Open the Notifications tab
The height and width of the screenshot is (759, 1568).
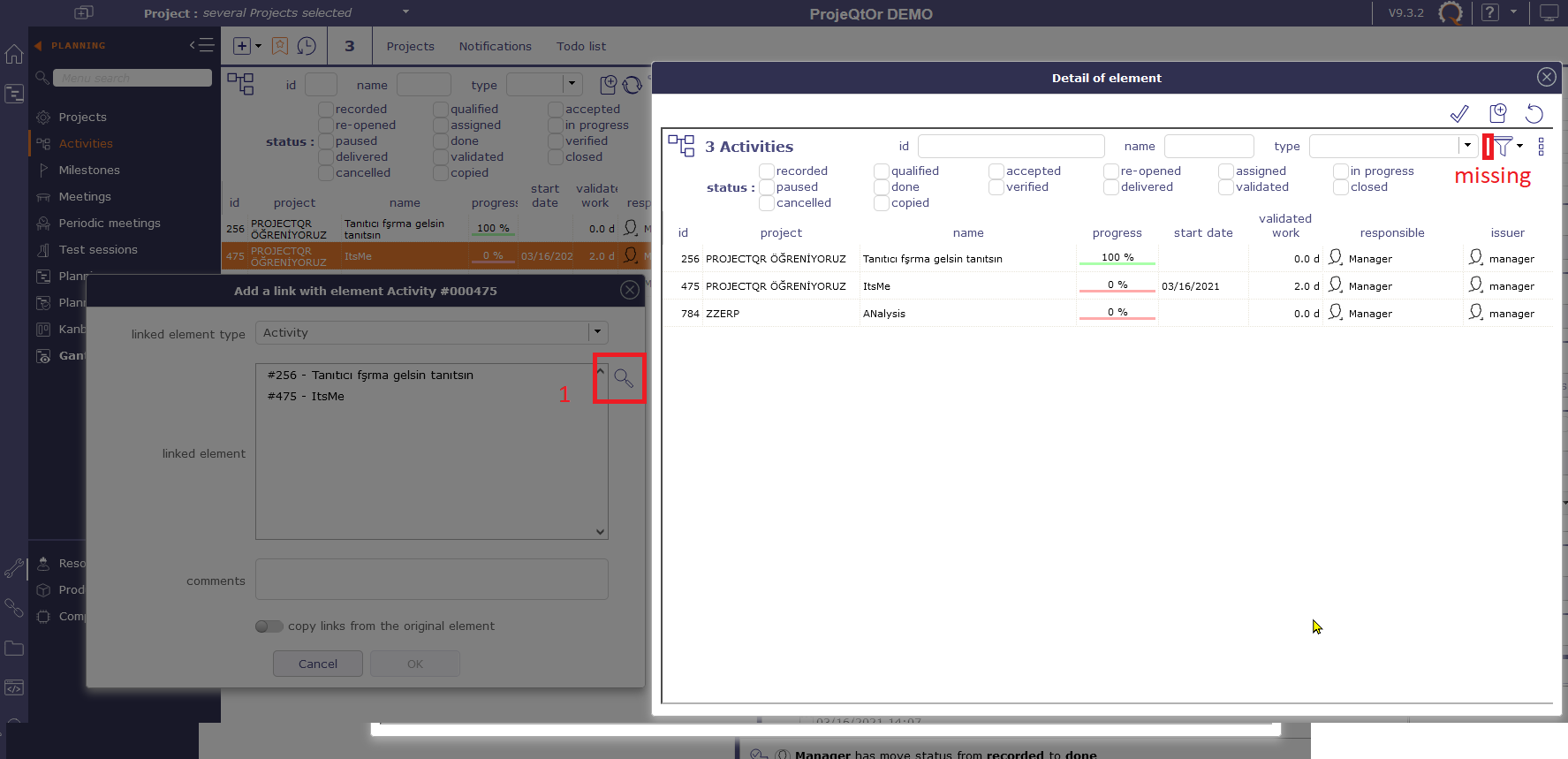pos(495,46)
